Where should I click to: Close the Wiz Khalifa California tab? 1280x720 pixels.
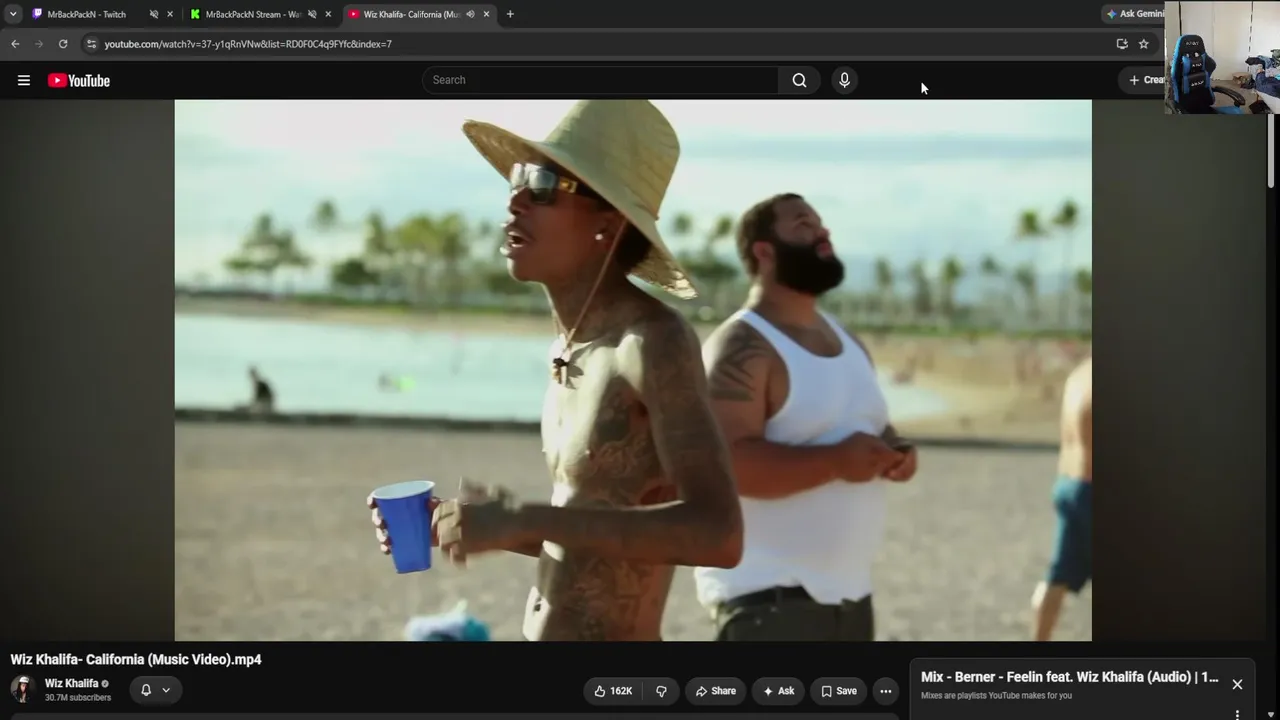486,14
